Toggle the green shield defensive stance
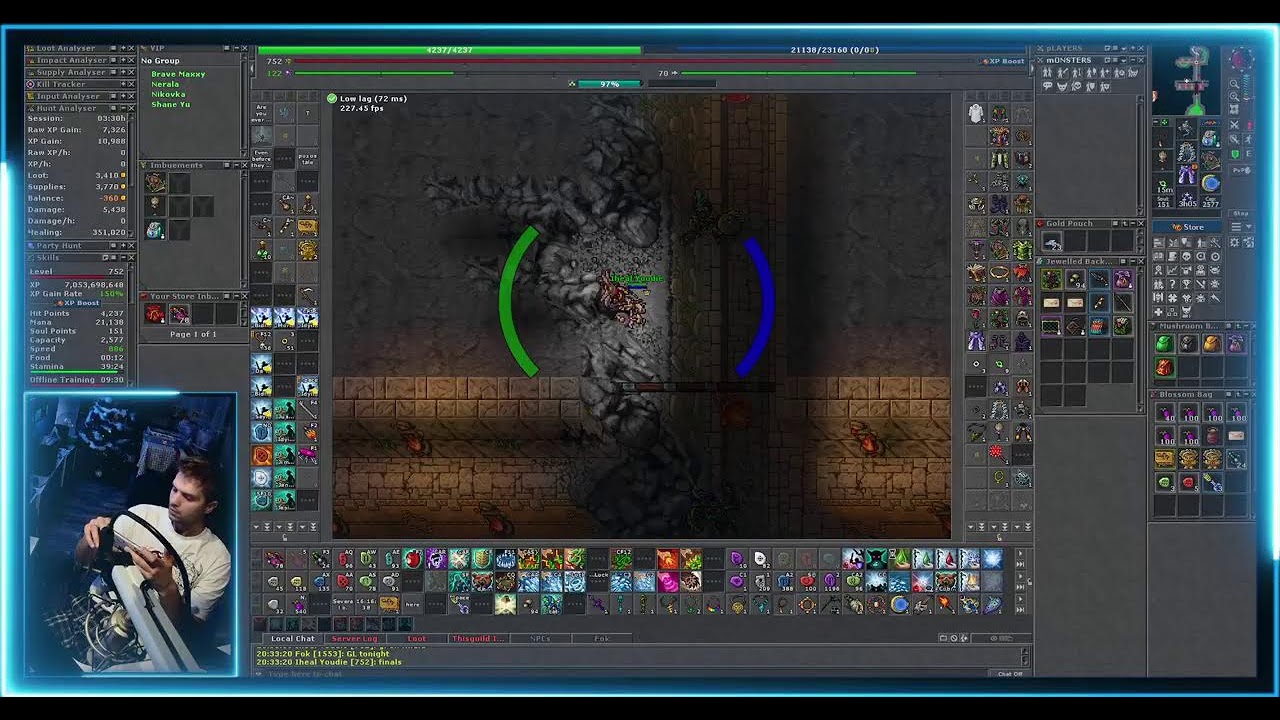 1235,154
